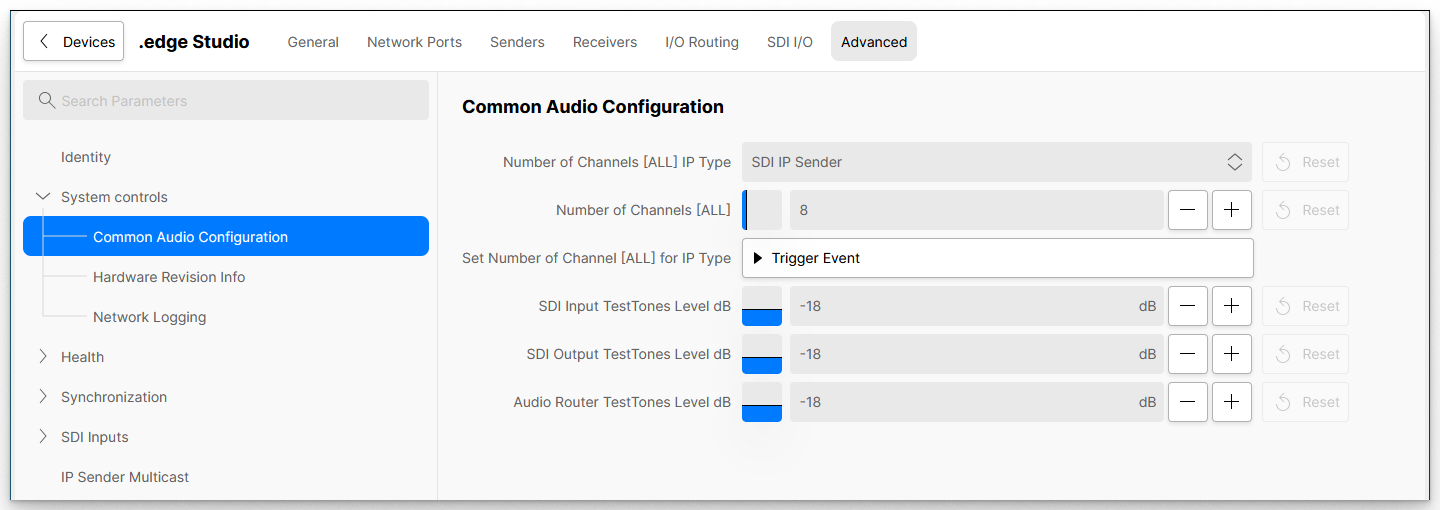
Task: Decrease Audio Router TestTones Level
Action: [x=1187, y=402]
